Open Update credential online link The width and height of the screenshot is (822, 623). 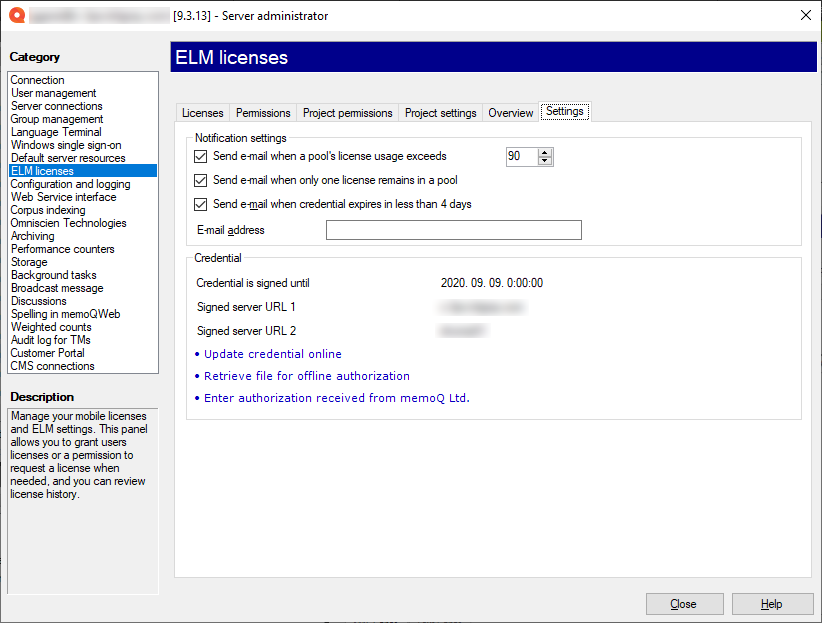tap(272, 353)
